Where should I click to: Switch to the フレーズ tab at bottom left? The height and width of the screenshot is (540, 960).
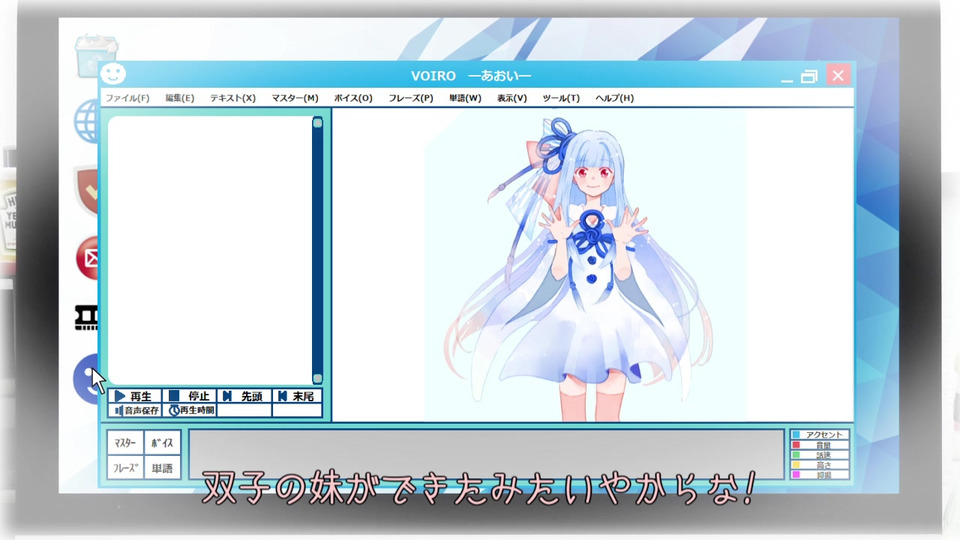click(x=125, y=468)
